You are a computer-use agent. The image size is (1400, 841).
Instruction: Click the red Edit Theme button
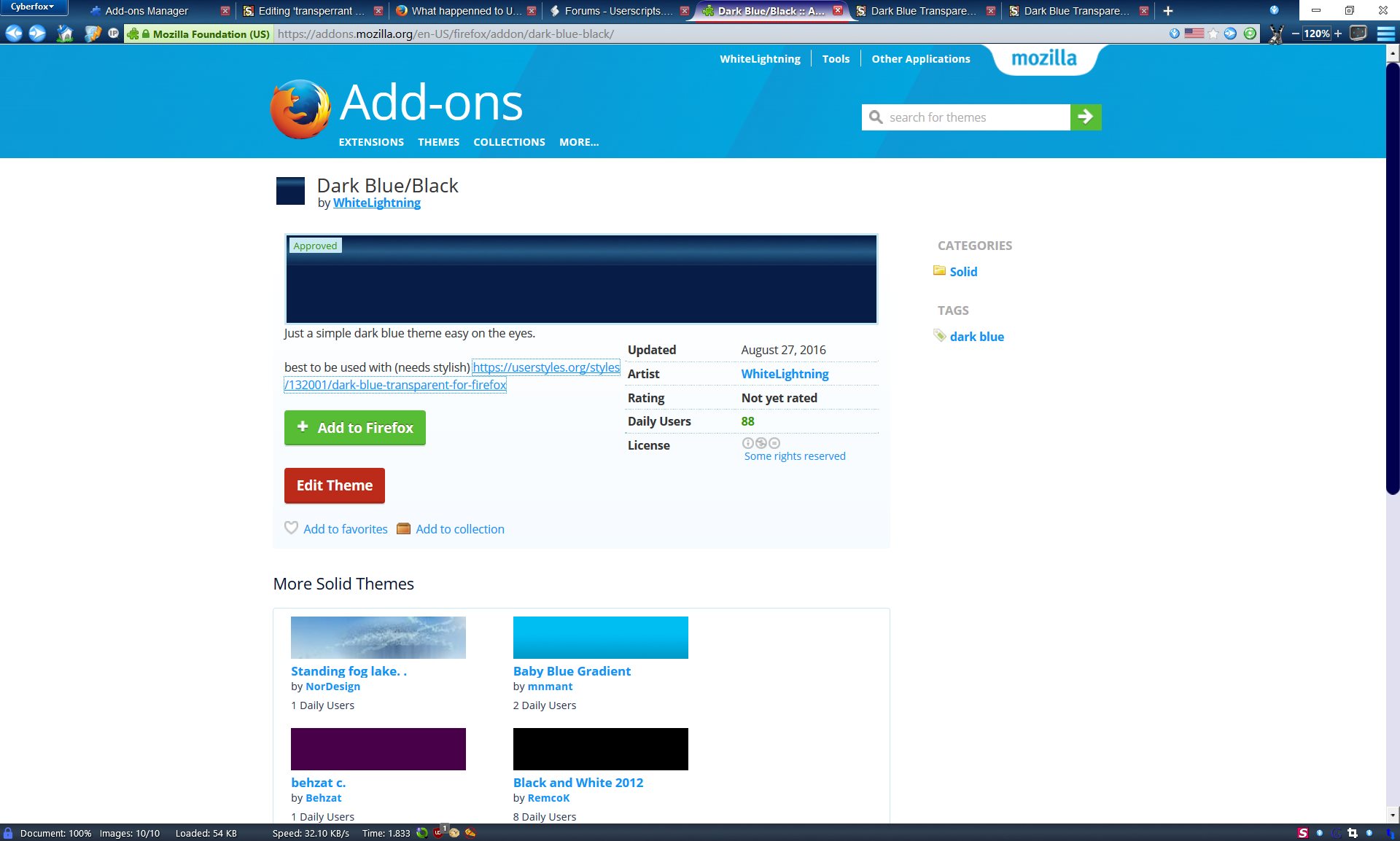pos(335,485)
